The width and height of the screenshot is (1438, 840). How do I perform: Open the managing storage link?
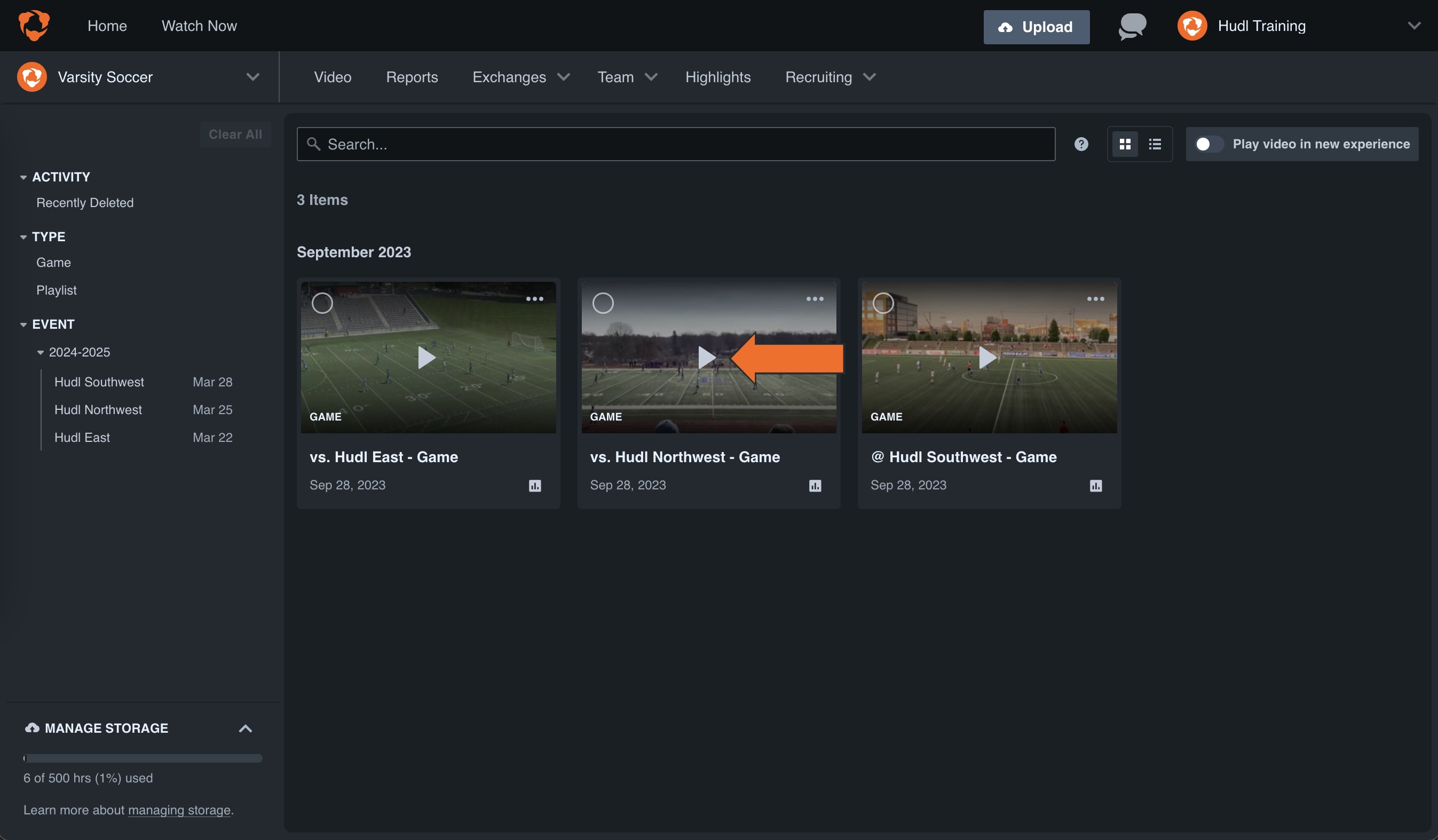point(179,810)
